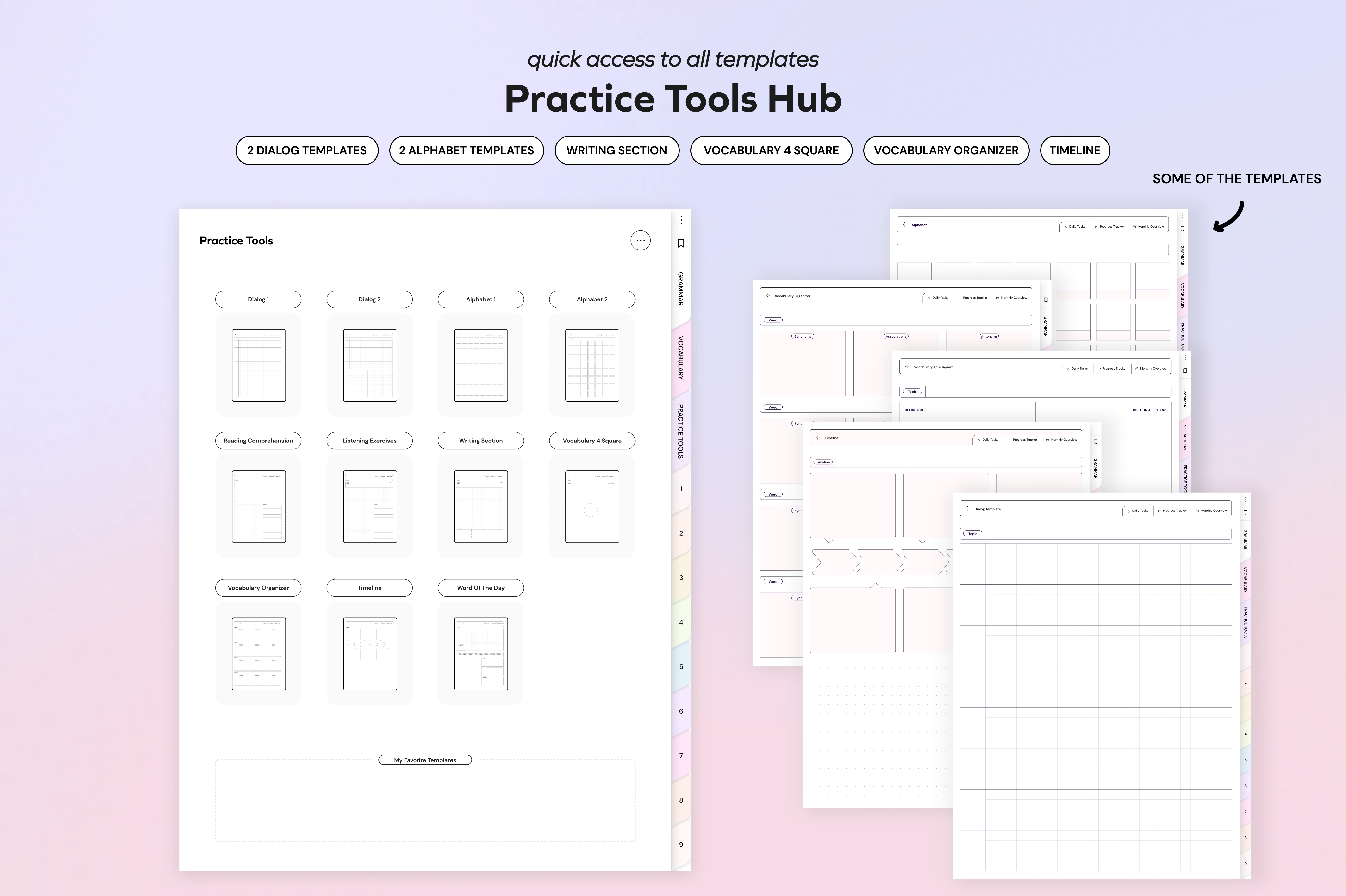Image resolution: width=1346 pixels, height=896 pixels.
Task: Go to numbered side tab 9 on main page
Action: tap(681, 845)
